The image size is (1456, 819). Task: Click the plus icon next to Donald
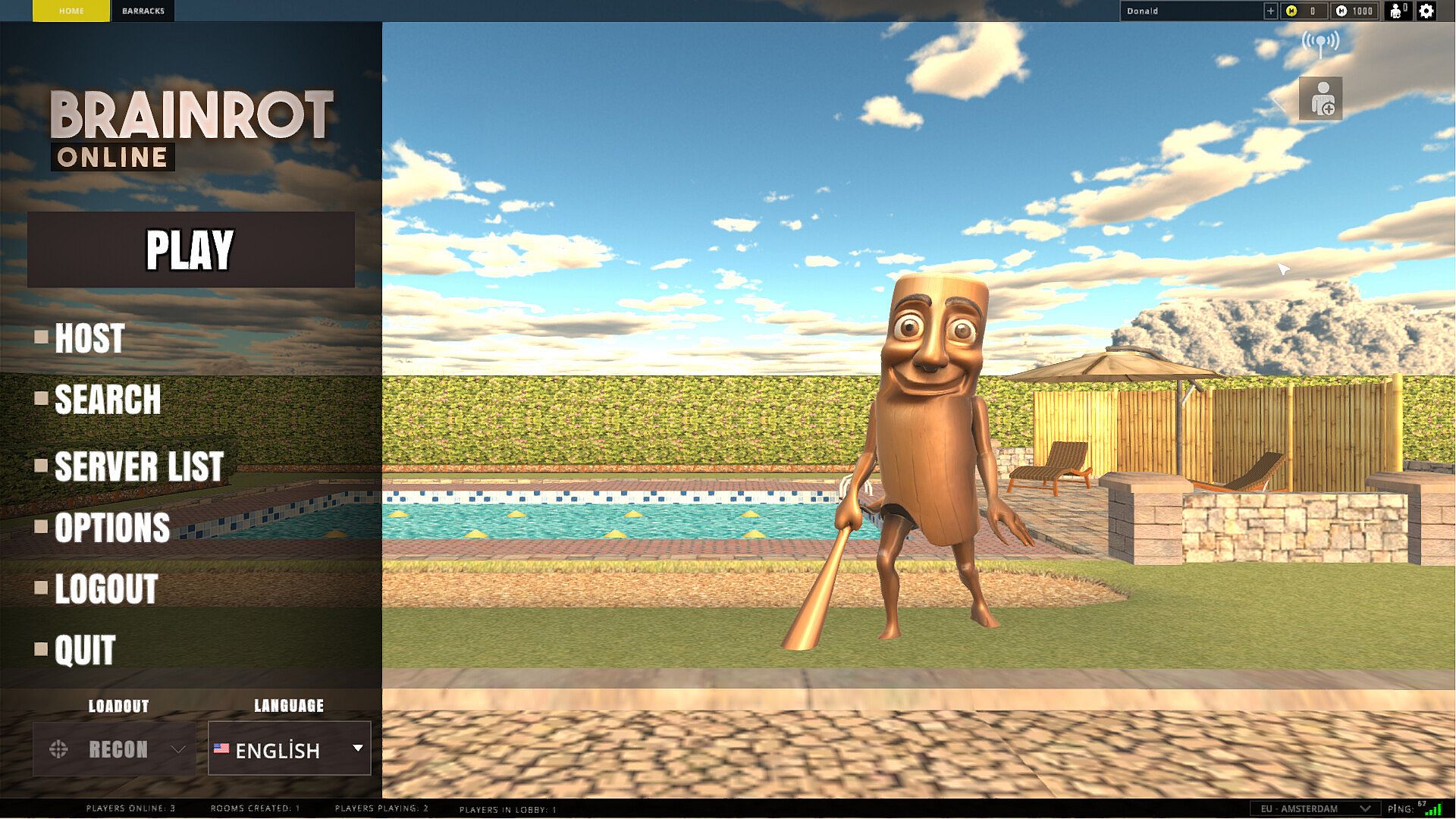coord(1270,11)
